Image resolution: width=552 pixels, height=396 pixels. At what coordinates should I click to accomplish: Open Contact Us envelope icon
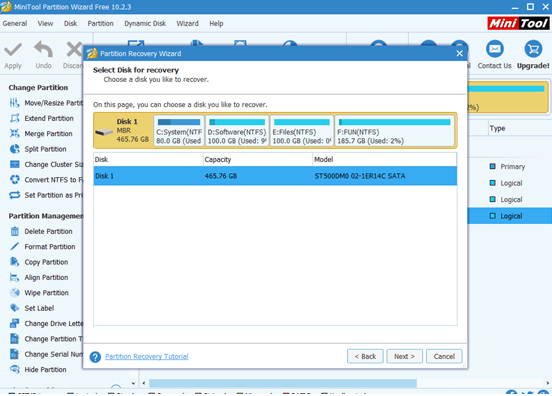[495, 49]
